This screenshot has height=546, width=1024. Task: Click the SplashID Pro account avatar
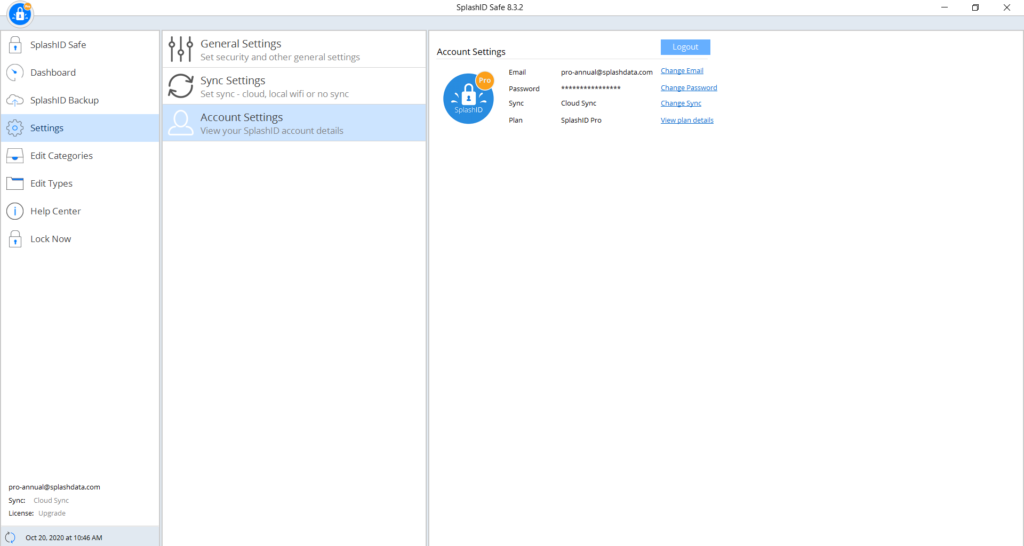click(469, 99)
